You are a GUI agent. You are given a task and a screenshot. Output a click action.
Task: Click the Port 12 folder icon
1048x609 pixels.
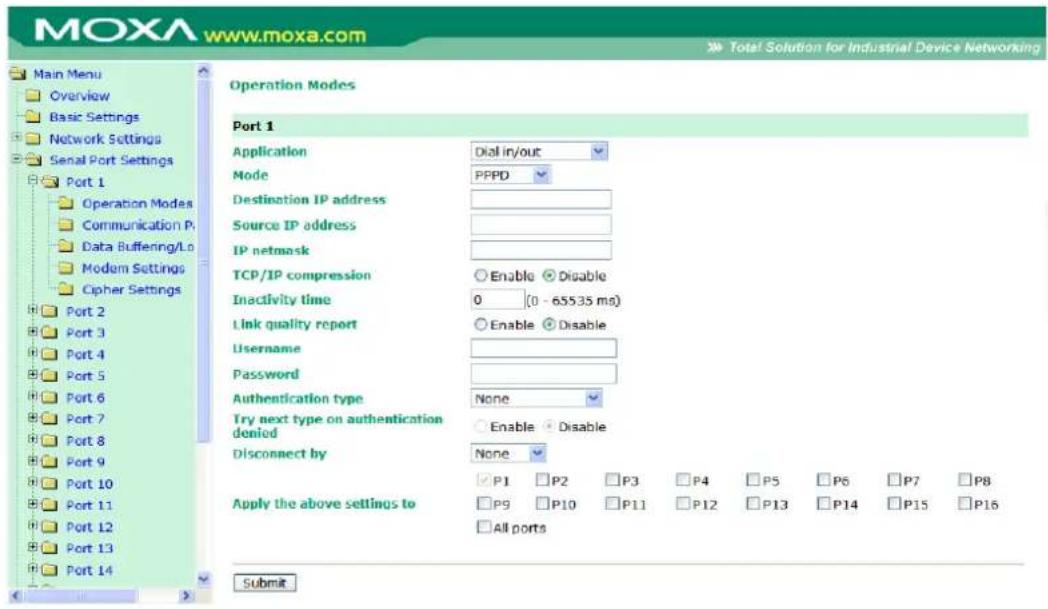point(50,527)
